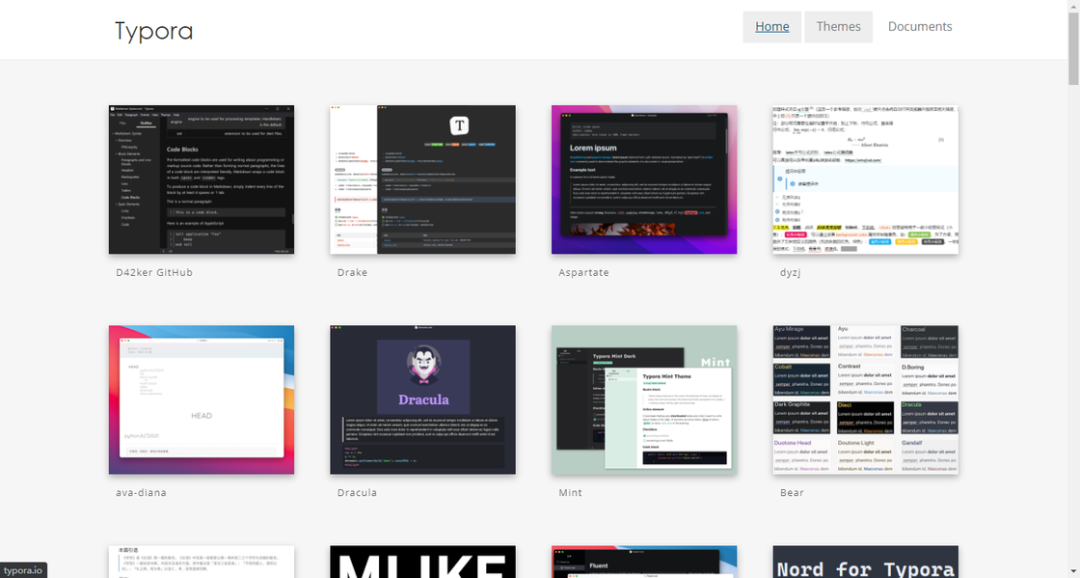This screenshot has height=578, width=1080.
Task: View the Aspartate theme thumbnail
Action: tap(644, 180)
